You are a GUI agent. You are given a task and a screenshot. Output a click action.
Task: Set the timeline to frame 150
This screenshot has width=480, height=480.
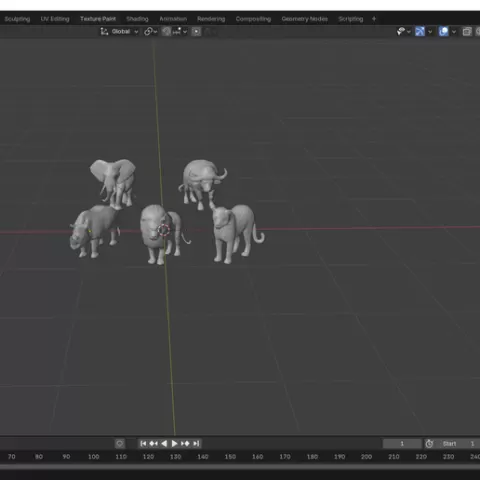230,457
